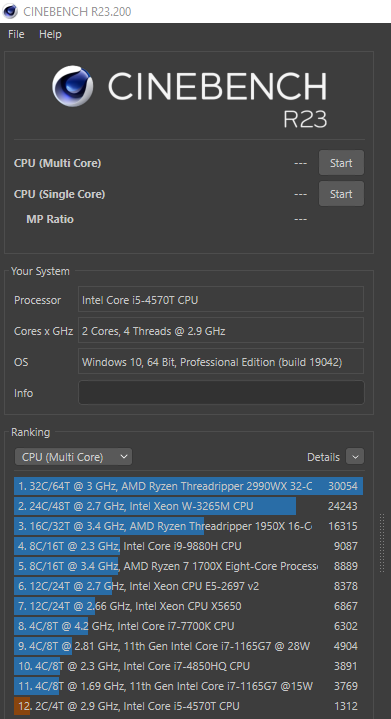Select the Ryzen 7 1700X ranking entry
391x719 pixels.
coord(188,566)
